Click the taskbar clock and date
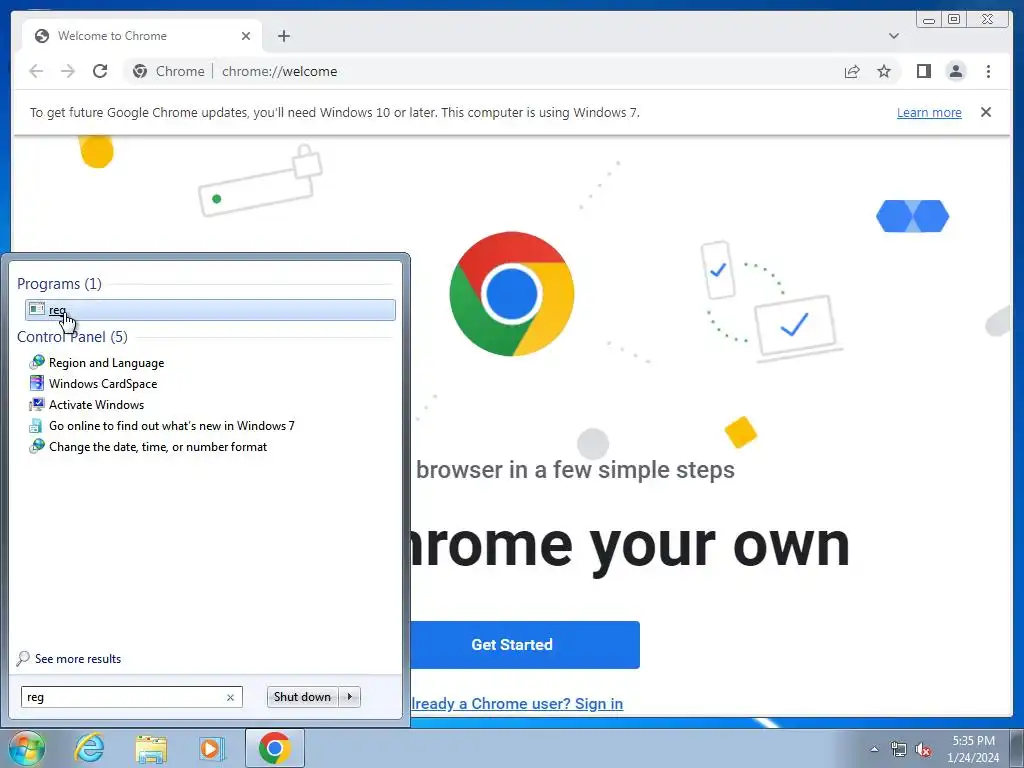The image size is (1024, 768). click(973, 749)
